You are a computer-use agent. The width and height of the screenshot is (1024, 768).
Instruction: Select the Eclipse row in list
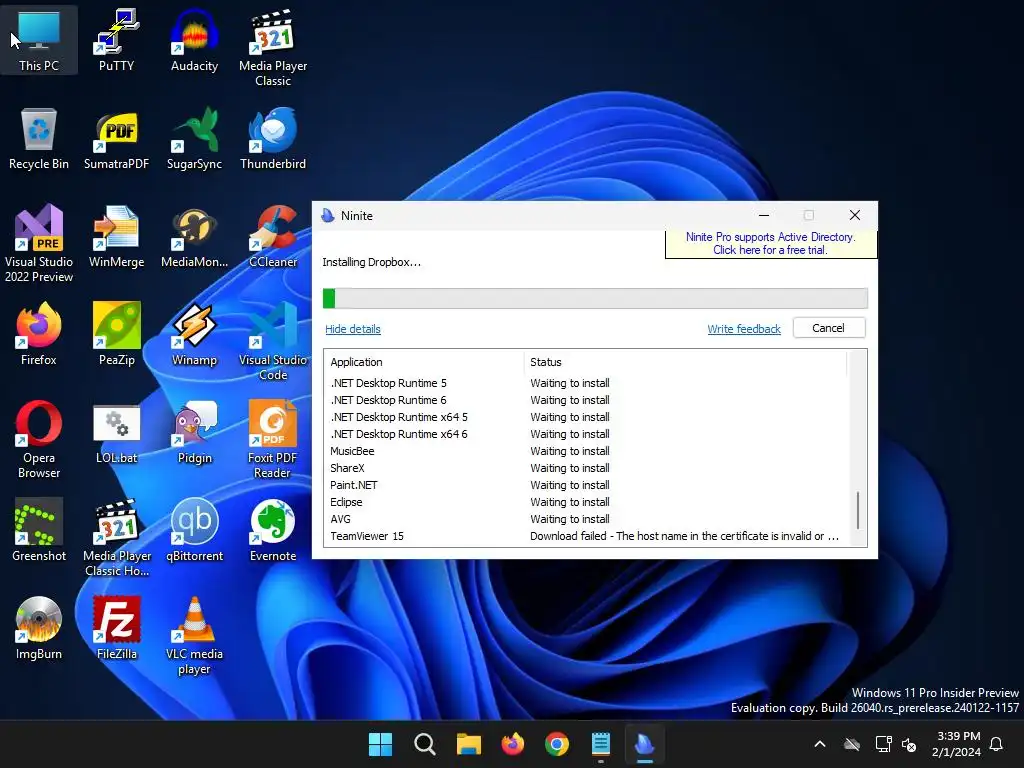point(586,502)
